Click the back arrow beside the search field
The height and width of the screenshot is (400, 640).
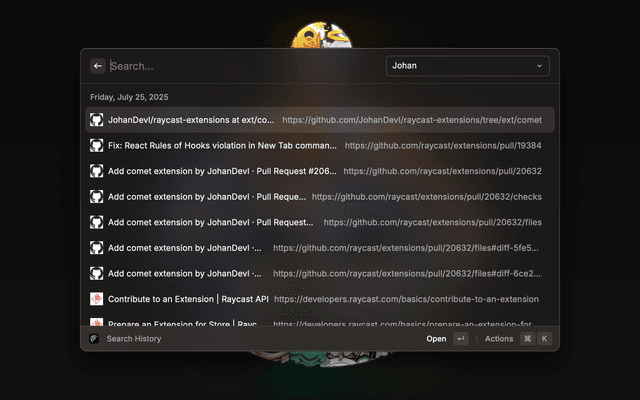point(98,66)
